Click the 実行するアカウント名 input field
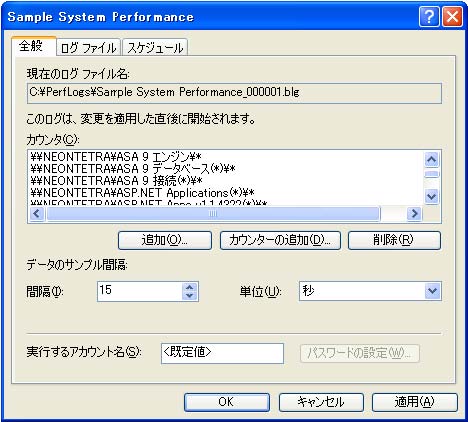The image size is (468, 422). [x=222, y=353]
